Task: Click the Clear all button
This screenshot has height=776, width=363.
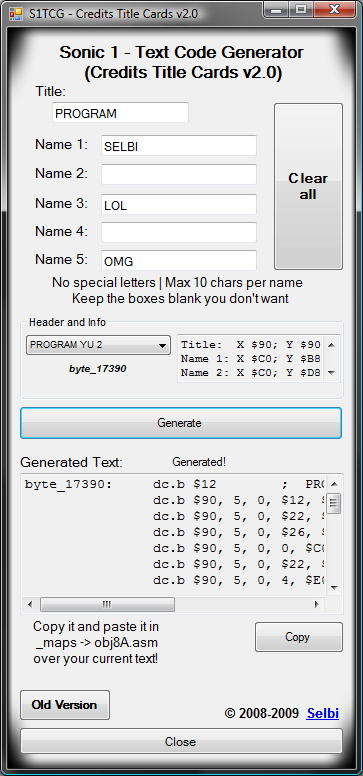Action: click(x=308, y=186)
